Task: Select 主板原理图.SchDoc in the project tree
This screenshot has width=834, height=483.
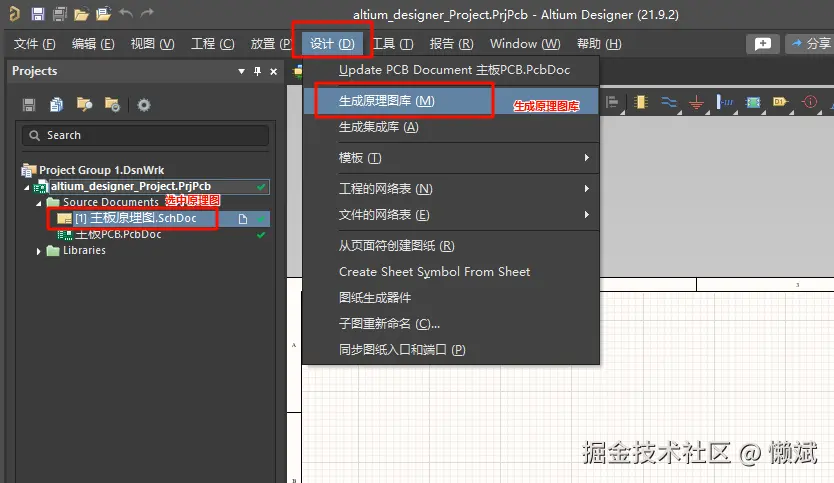Action: [x=136, y=219]
